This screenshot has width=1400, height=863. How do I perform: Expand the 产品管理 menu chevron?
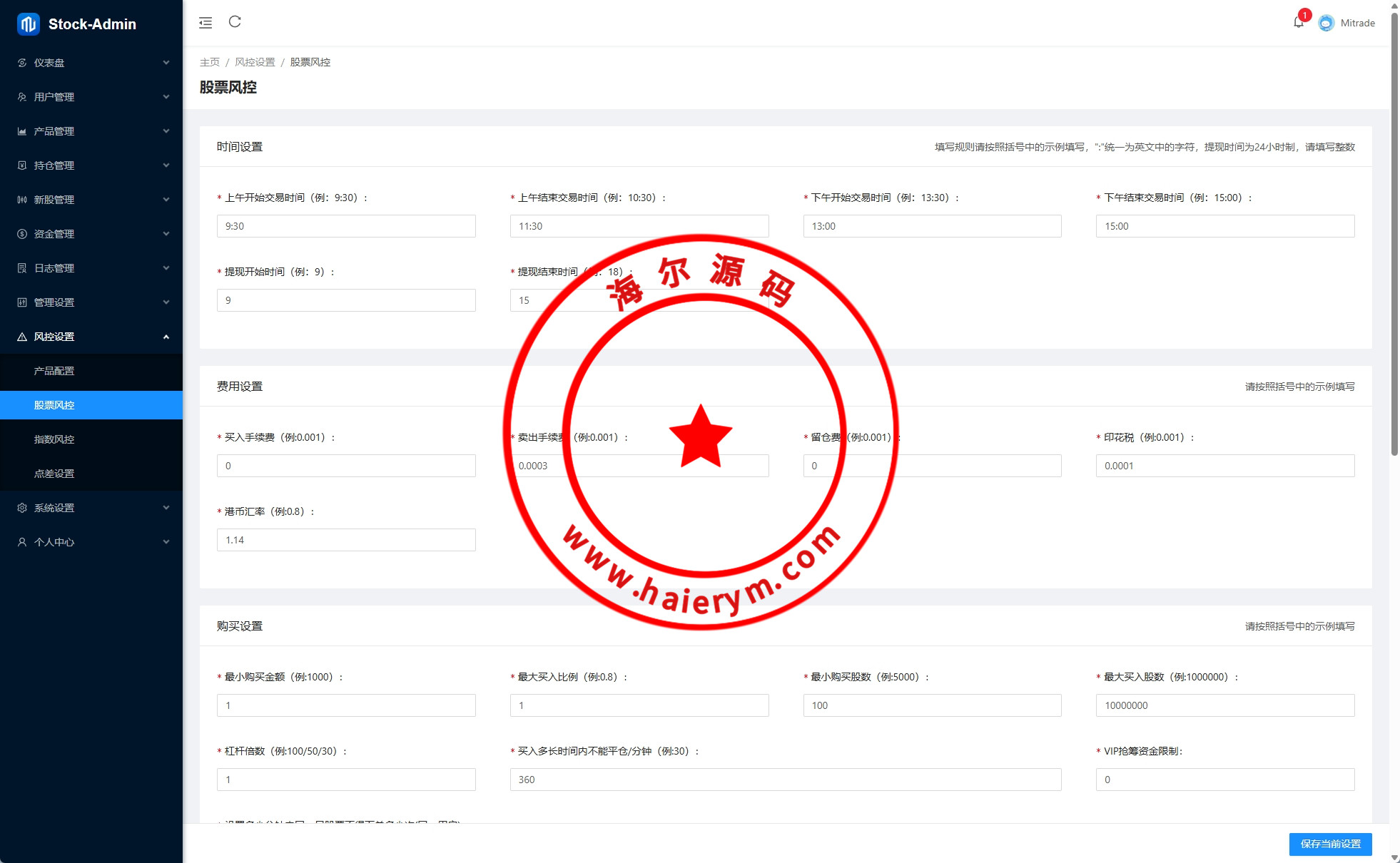tap(166, 131)
